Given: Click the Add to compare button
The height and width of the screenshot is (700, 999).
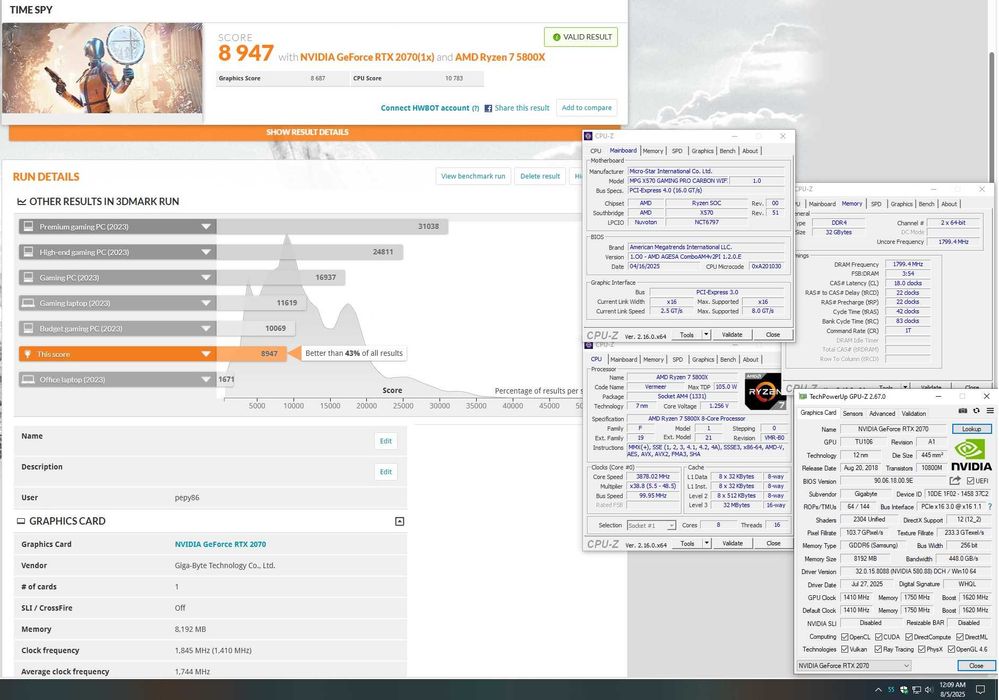Looking at the screenshot, I should (587, 108).
